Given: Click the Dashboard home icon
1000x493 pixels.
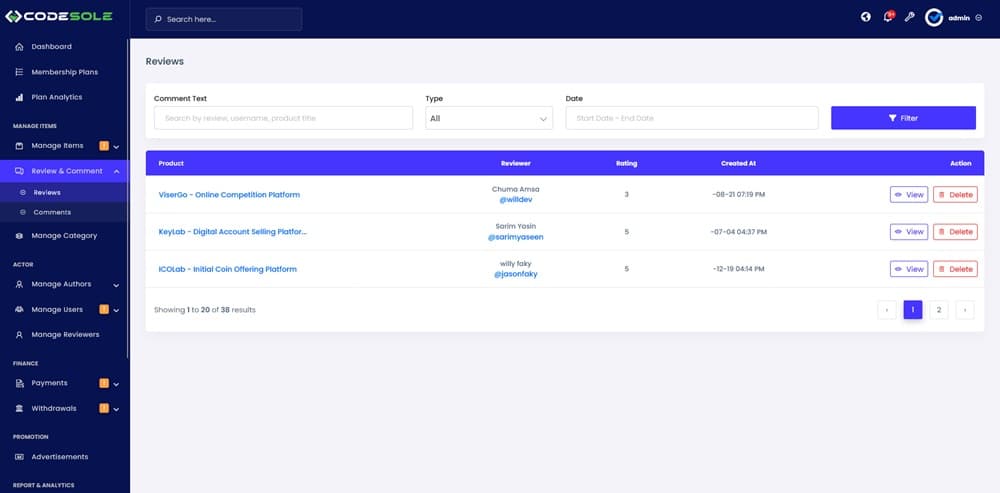Looking at the screenshot, I should coord(20,47).
